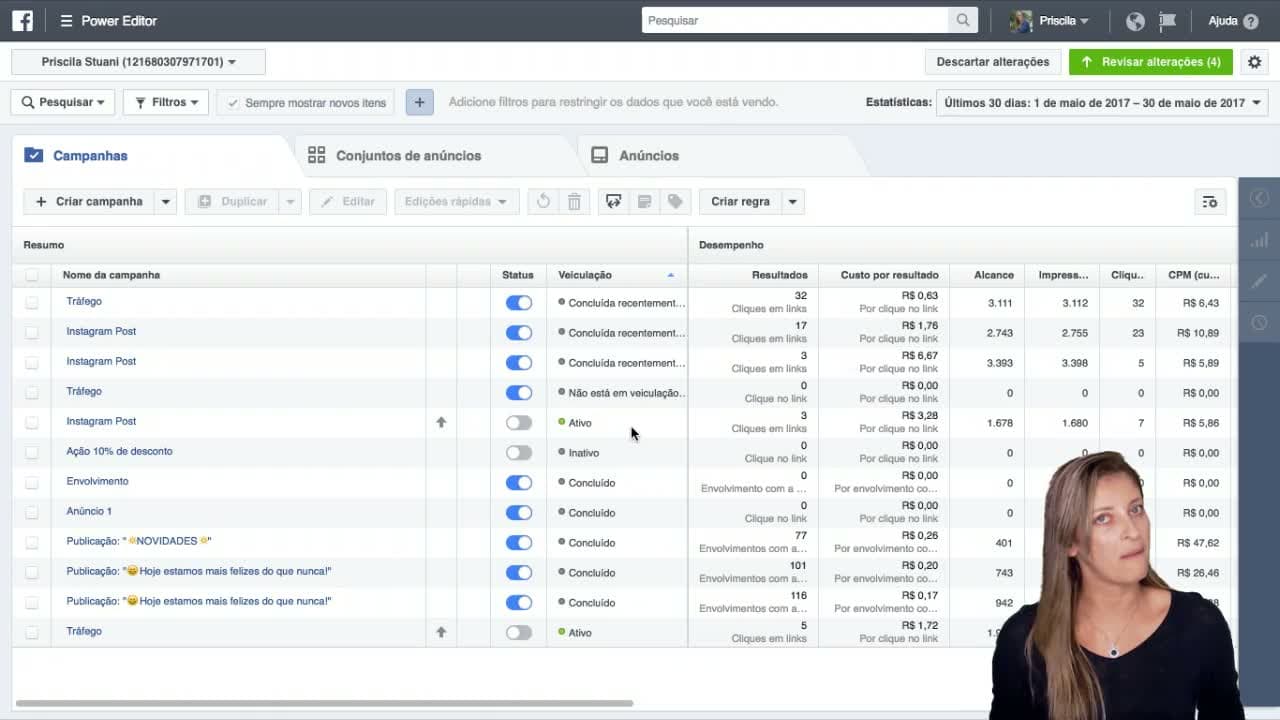The width and height of the screenshot is (1280, 720).
Task: Toggle status switch for Anúncio 1
Action: click(x=519, y=513)
